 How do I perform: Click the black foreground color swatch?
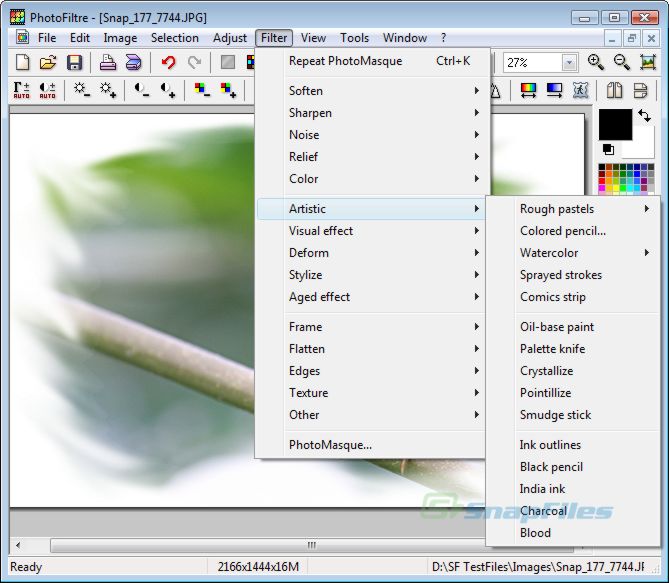pyautogui.click(x=615, y=124)
